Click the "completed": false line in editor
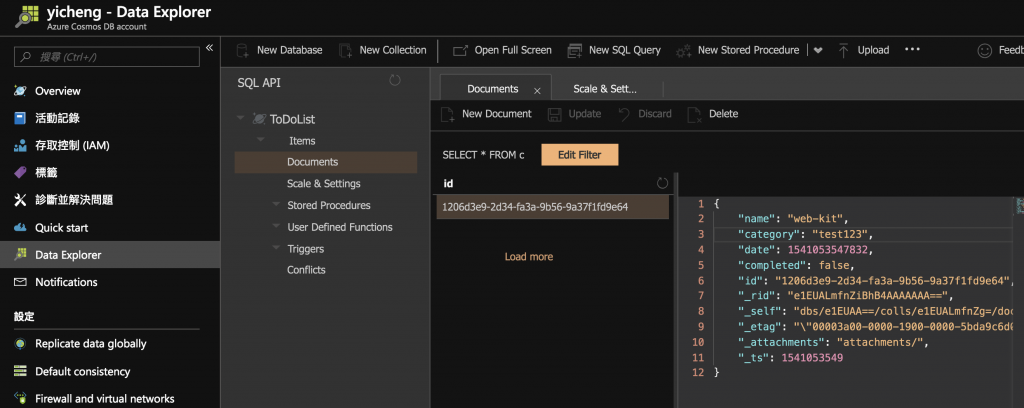Image resolution: width=1024 pixels, height=408 pixels. pyautogui.click(x=795, y=265)
